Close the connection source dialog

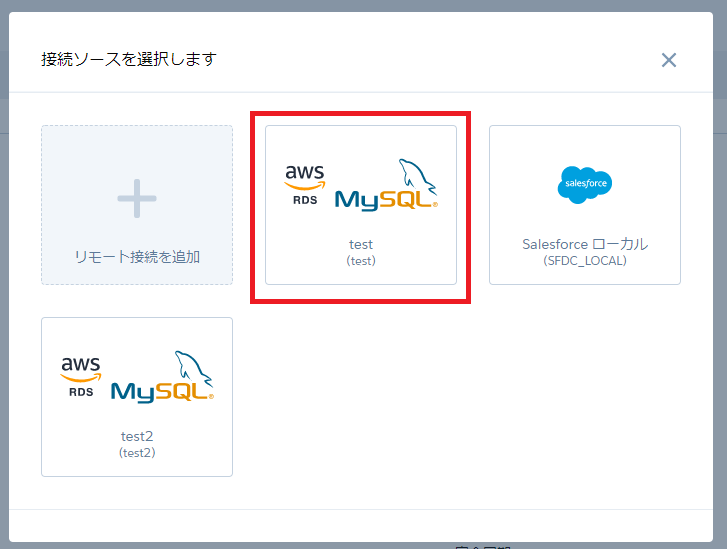[x=669, y=60]
